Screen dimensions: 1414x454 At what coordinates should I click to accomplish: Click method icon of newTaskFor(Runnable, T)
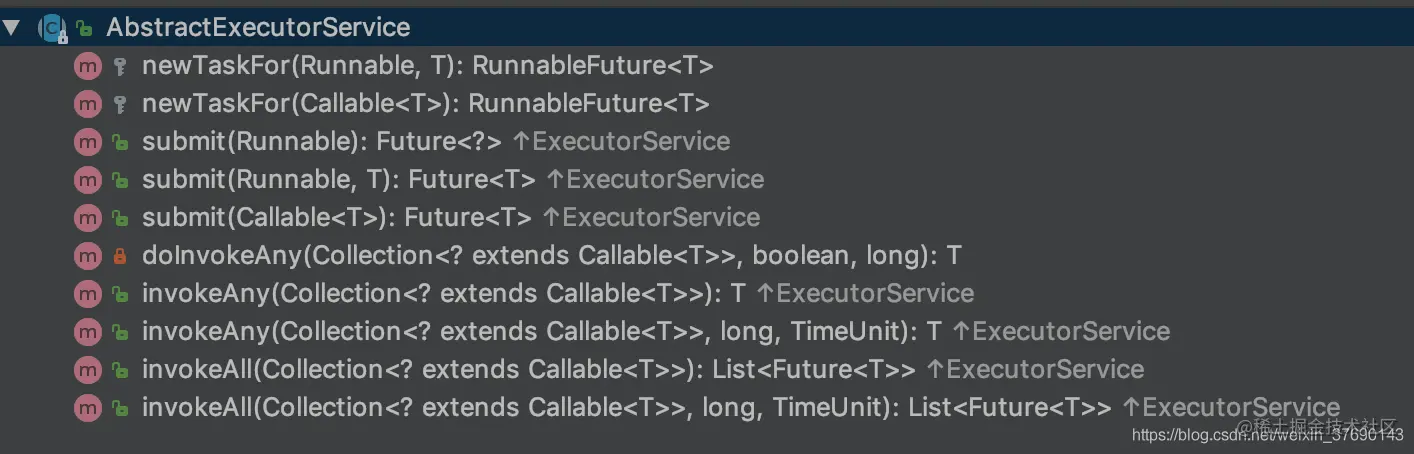[x=88, y=66]
